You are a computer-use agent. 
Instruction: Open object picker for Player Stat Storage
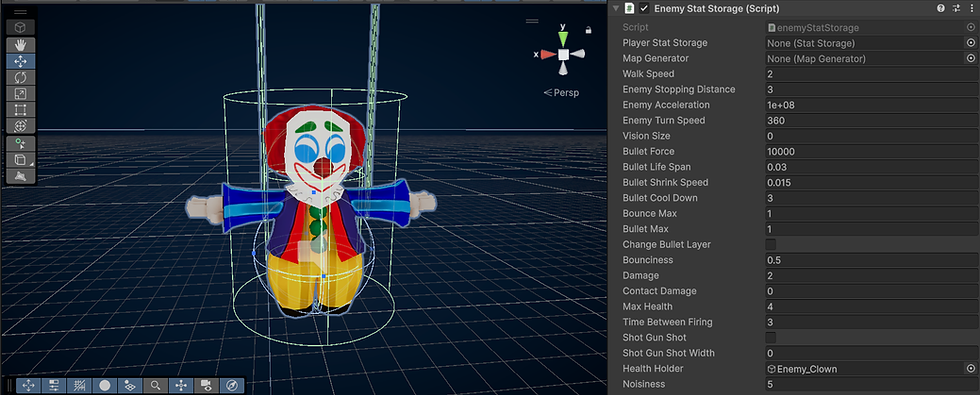coord(971,42)
